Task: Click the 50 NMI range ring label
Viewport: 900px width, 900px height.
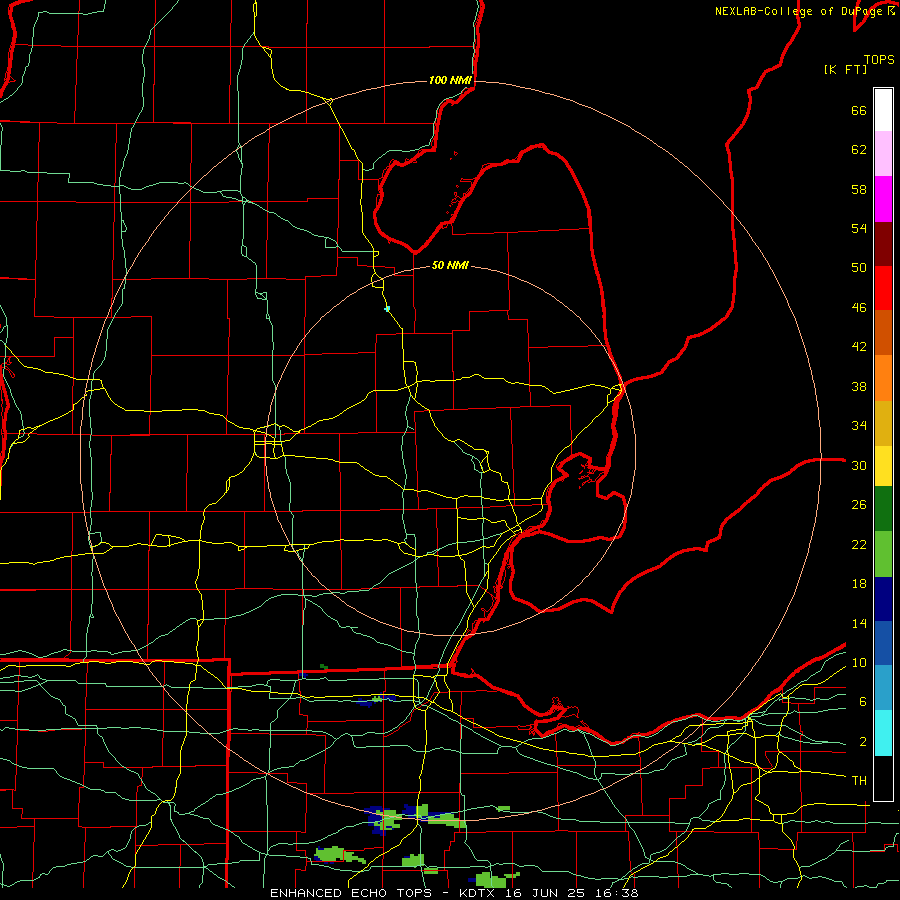Action: coord(451,265)
